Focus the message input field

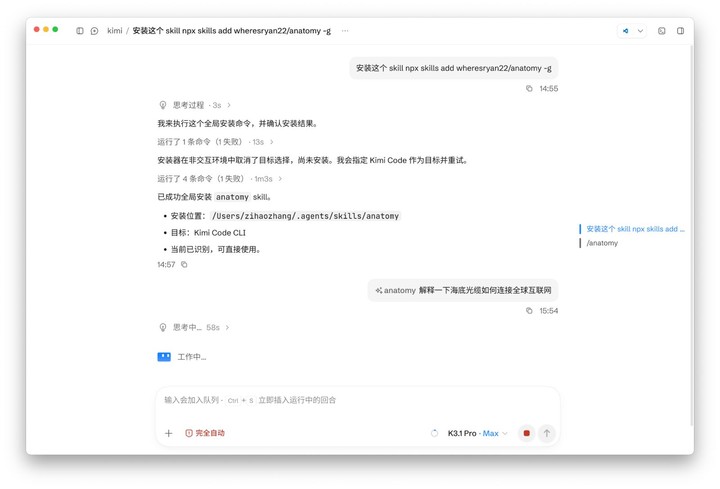point(357,400)
